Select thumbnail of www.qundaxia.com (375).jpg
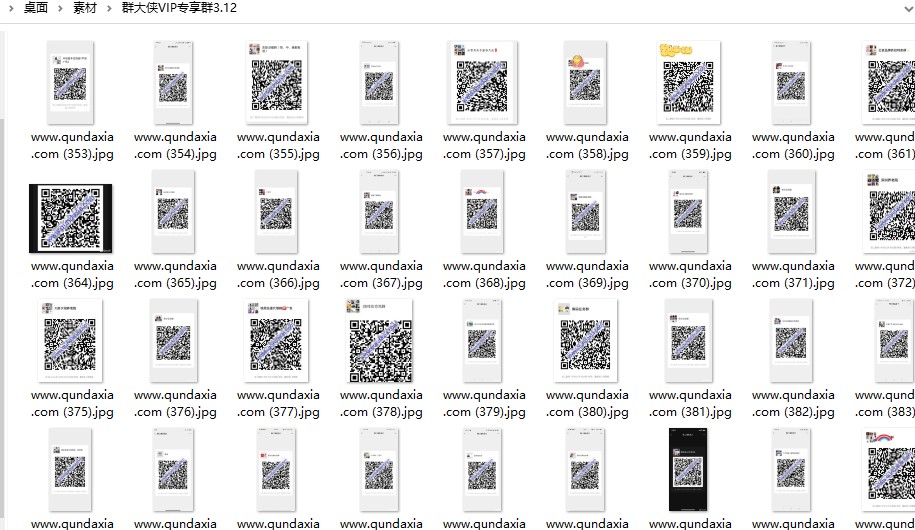The width and height of the screenshot is (915, 530). pos(70,340)
